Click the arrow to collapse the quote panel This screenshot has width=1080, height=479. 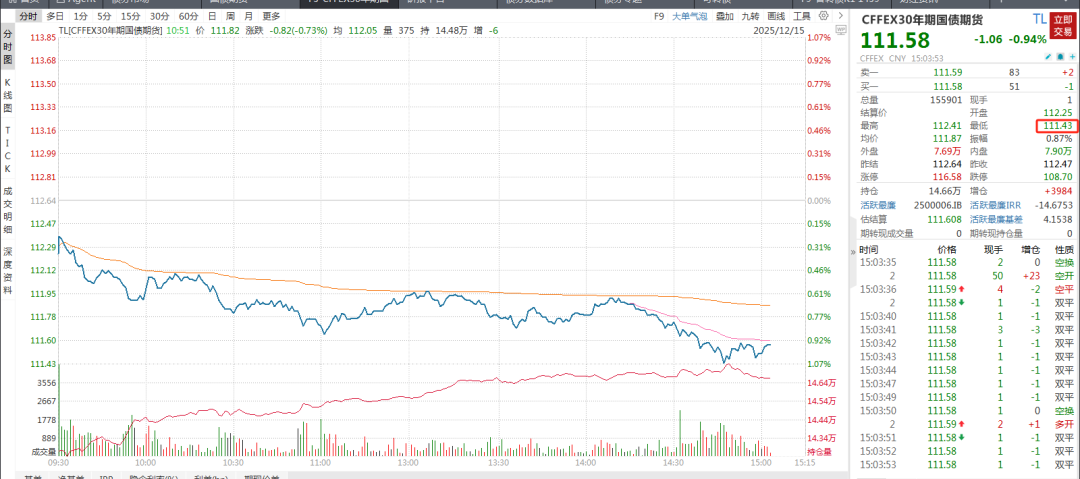[840, 17]
